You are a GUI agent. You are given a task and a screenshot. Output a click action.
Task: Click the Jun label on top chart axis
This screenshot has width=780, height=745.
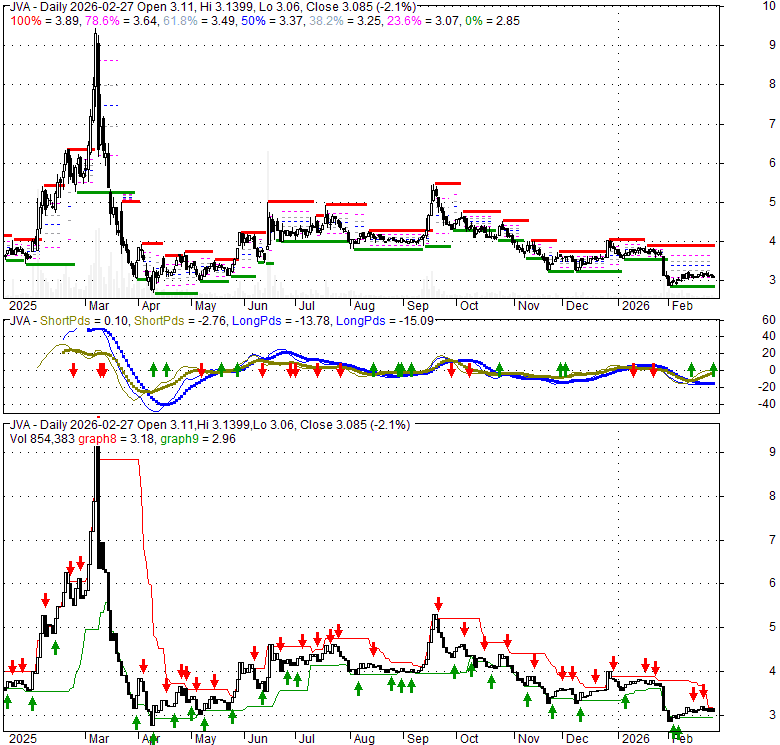pos(257,305)
